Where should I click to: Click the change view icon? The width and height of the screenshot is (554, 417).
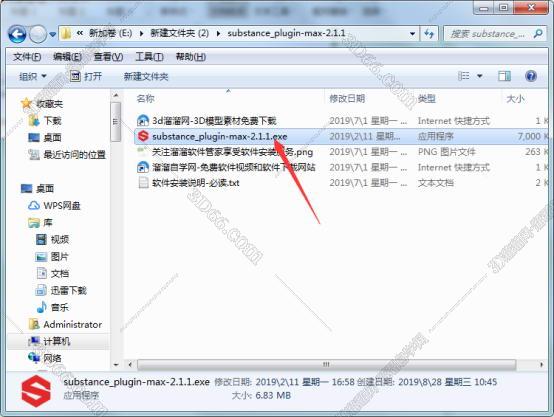tap(464, 76)
